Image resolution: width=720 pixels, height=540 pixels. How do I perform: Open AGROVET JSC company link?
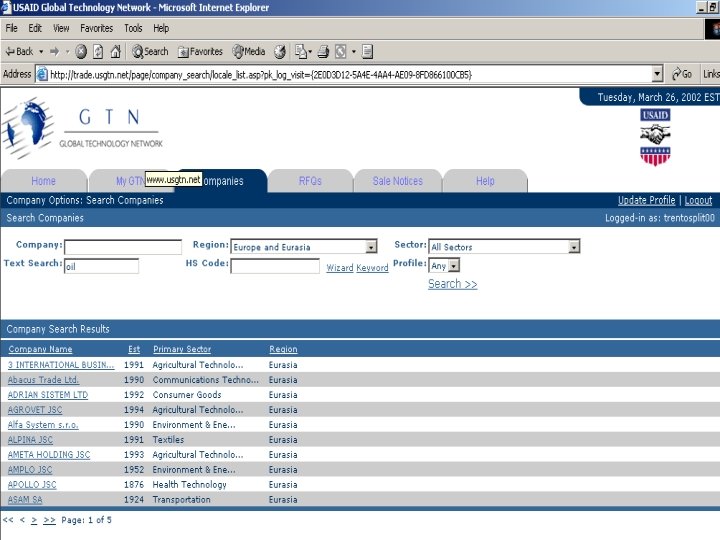point(35,410)
